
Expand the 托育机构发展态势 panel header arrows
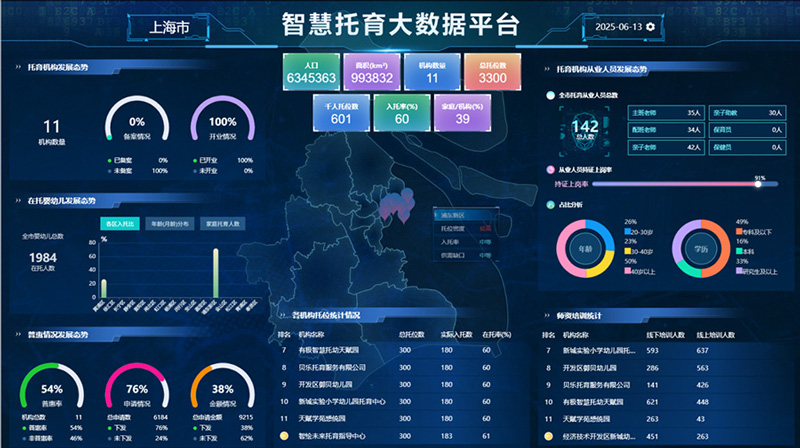[x=18, y=68]
